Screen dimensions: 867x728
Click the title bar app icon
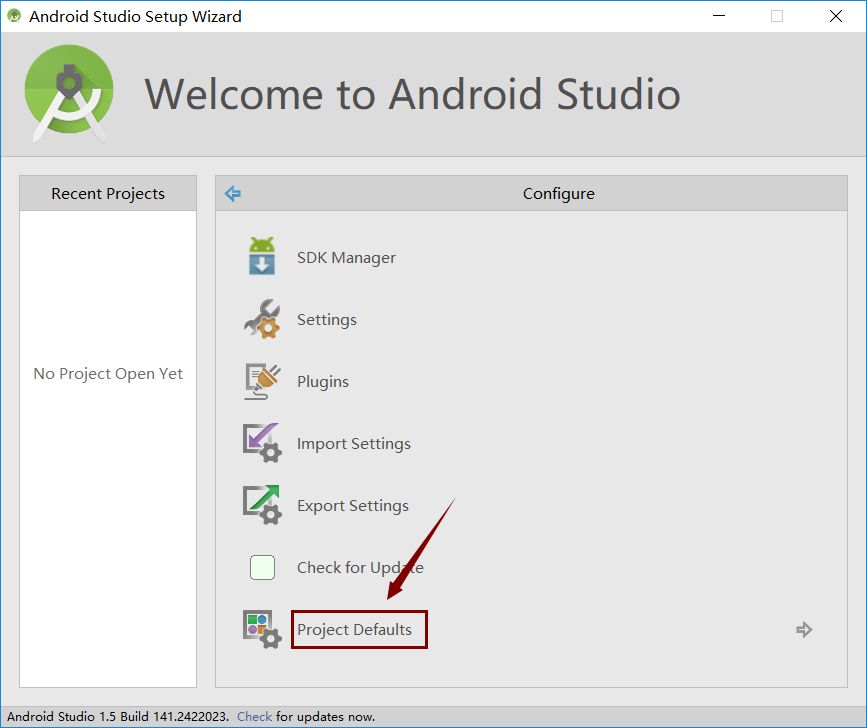14,16
